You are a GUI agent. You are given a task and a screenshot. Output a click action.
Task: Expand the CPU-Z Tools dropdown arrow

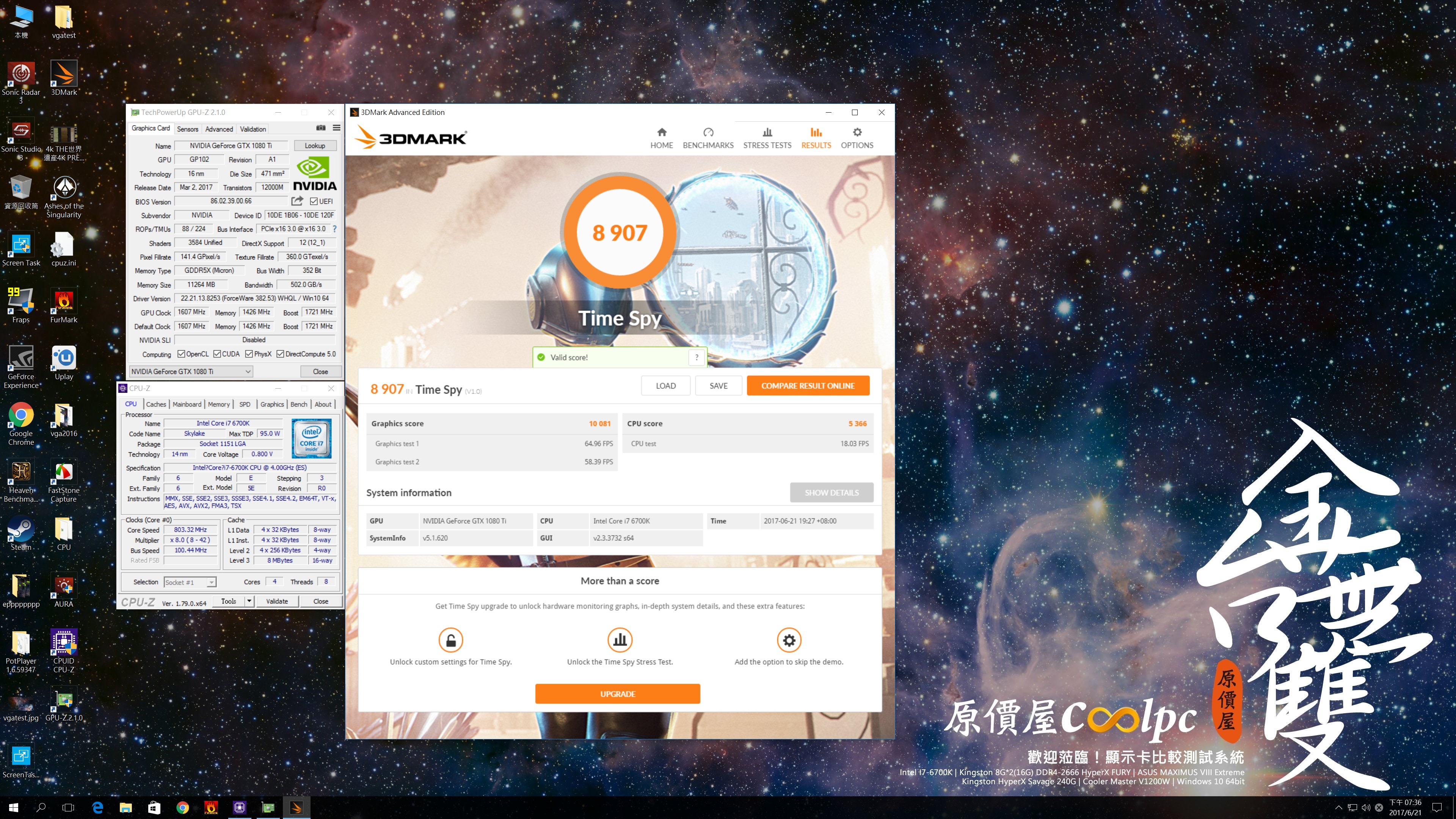tap(249, 601)
